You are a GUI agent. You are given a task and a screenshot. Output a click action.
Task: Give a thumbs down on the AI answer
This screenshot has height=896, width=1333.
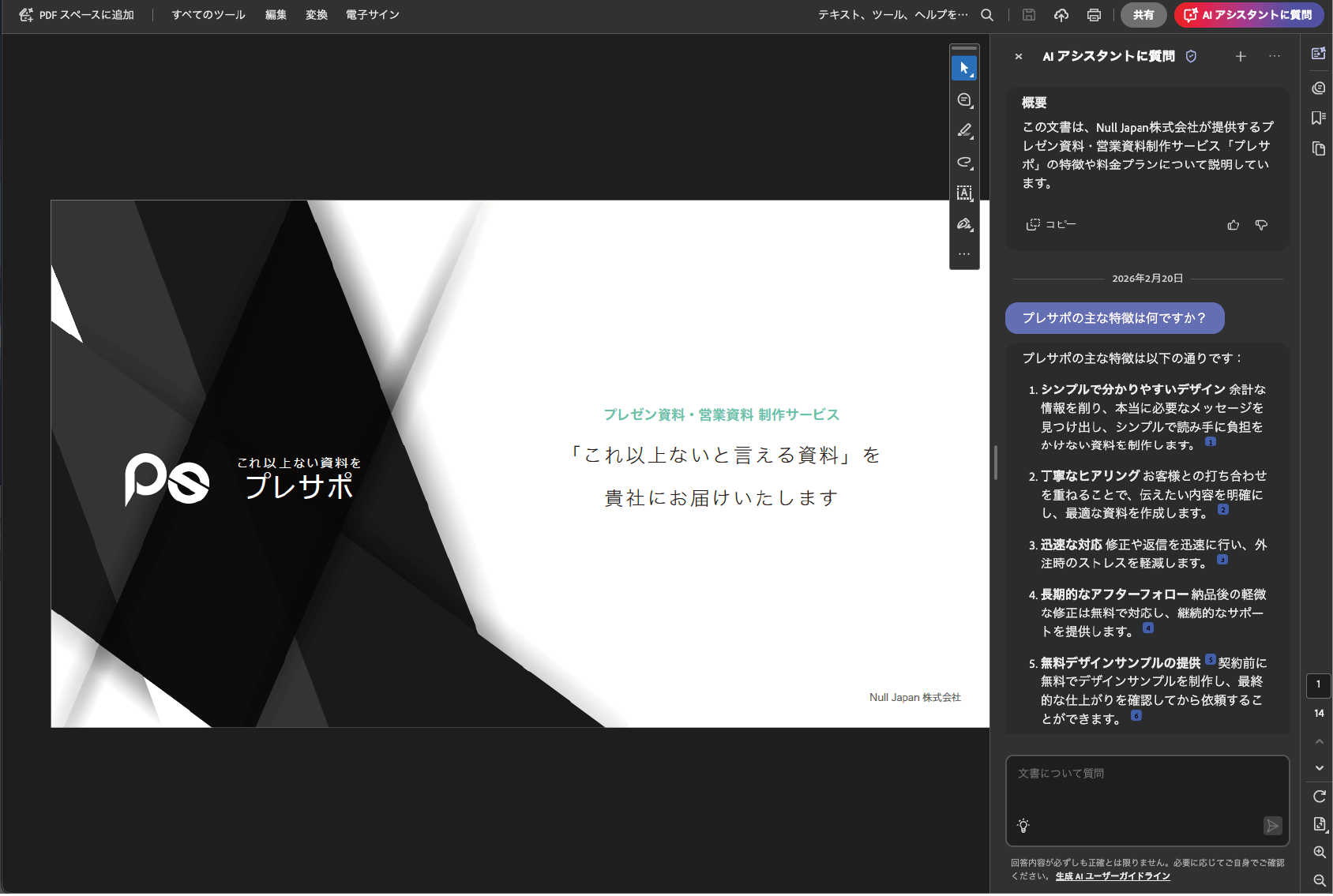click(x=1261, y=225)
